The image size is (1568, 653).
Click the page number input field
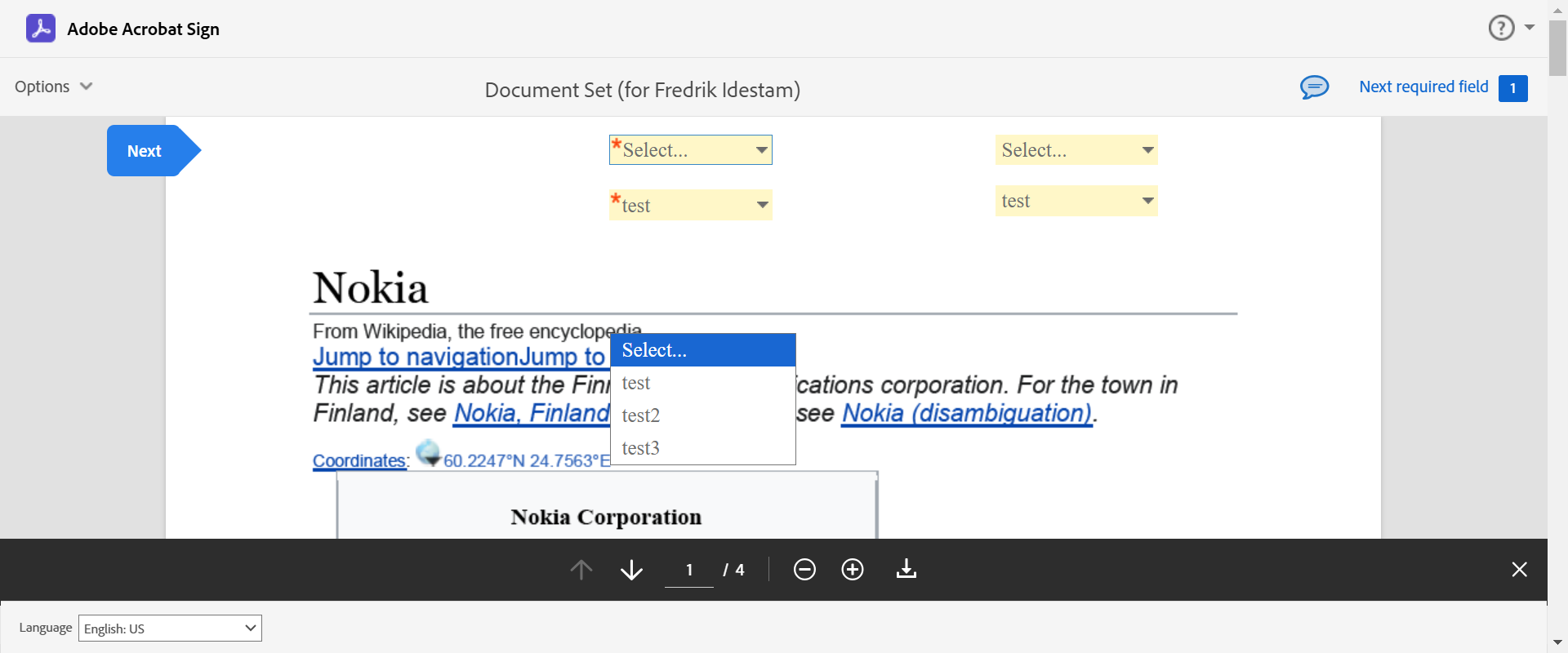689,570
